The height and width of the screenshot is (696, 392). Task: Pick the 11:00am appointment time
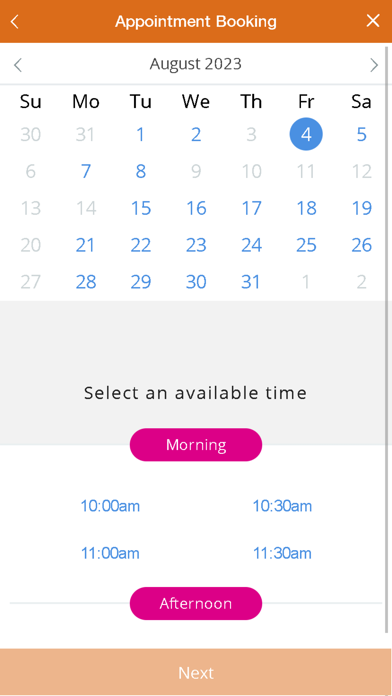coord(110,554)
